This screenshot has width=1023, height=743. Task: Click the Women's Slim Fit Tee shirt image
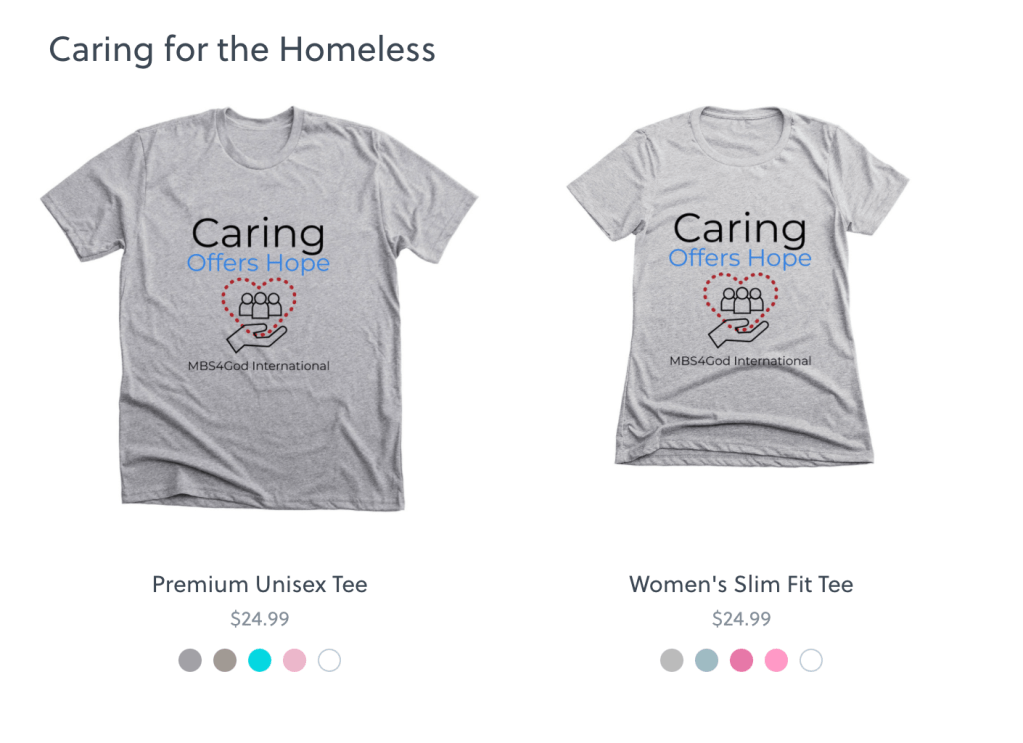point(740,410)
